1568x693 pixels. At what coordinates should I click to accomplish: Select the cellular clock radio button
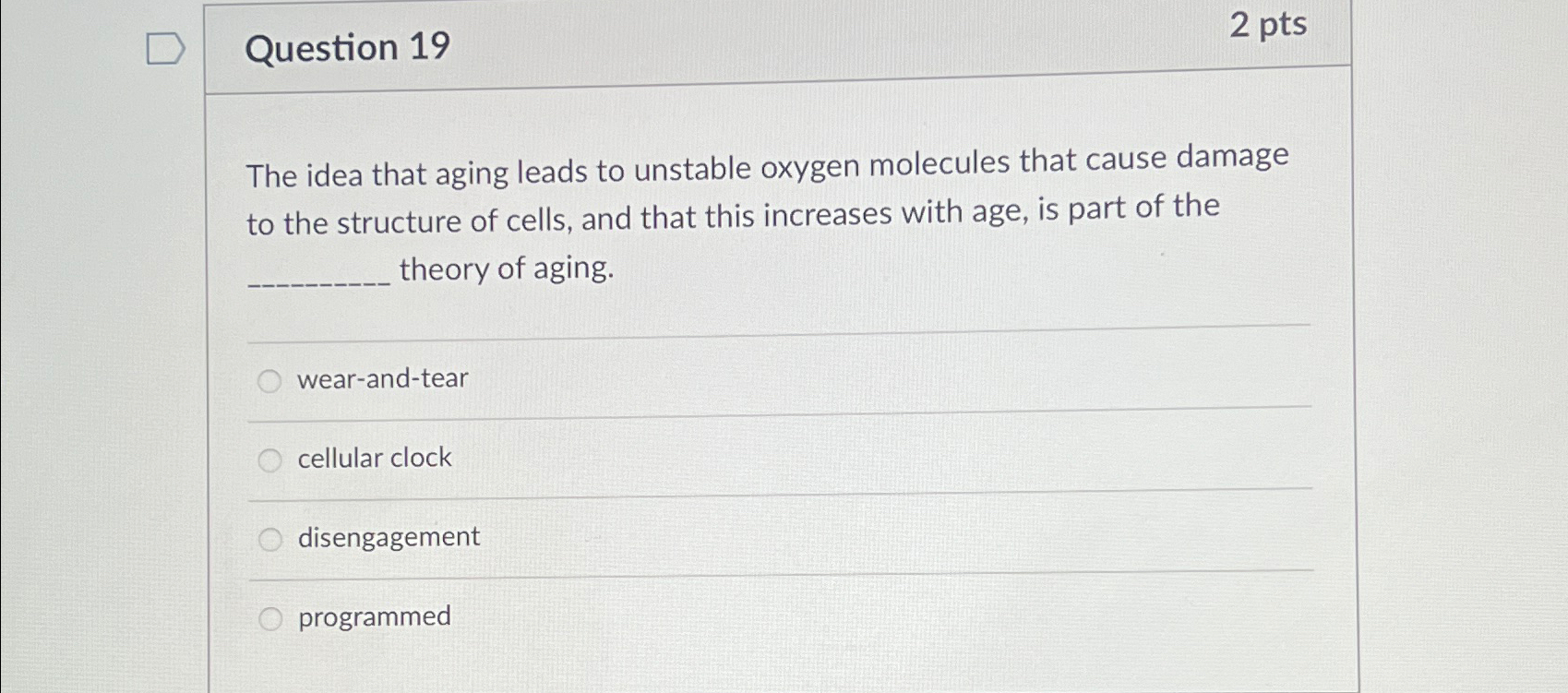[270, 459]
